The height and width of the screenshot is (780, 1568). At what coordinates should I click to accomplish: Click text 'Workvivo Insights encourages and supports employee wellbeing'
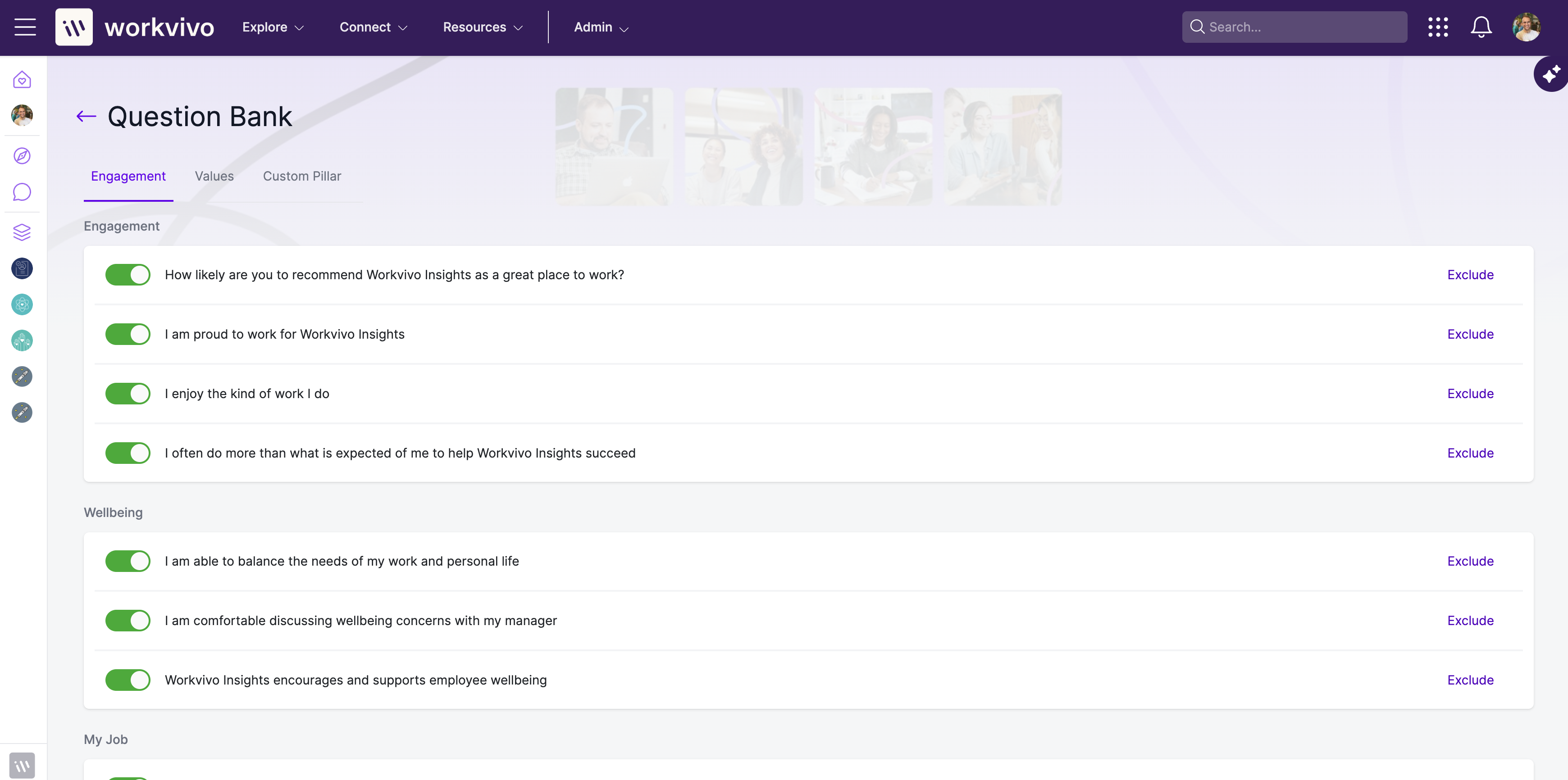coord(356,680)
